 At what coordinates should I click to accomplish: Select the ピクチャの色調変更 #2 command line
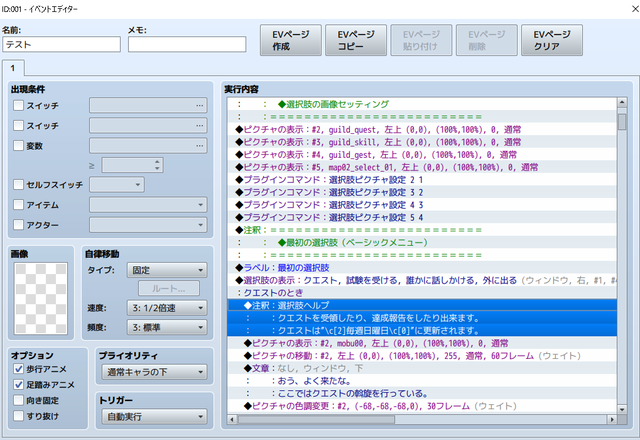[422, 406]
